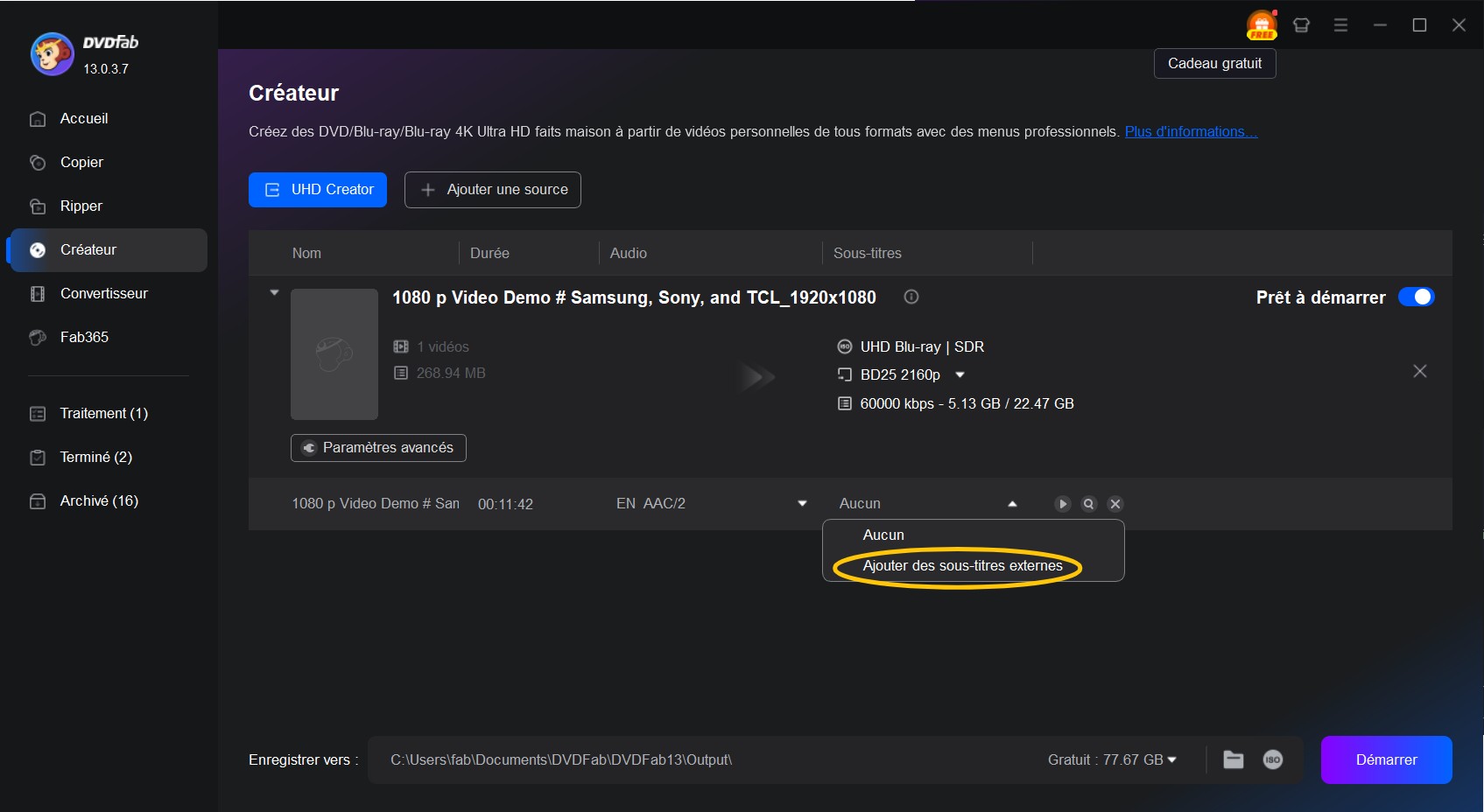Click the Audio column header
1484x812 pixels.
[628, 253]
